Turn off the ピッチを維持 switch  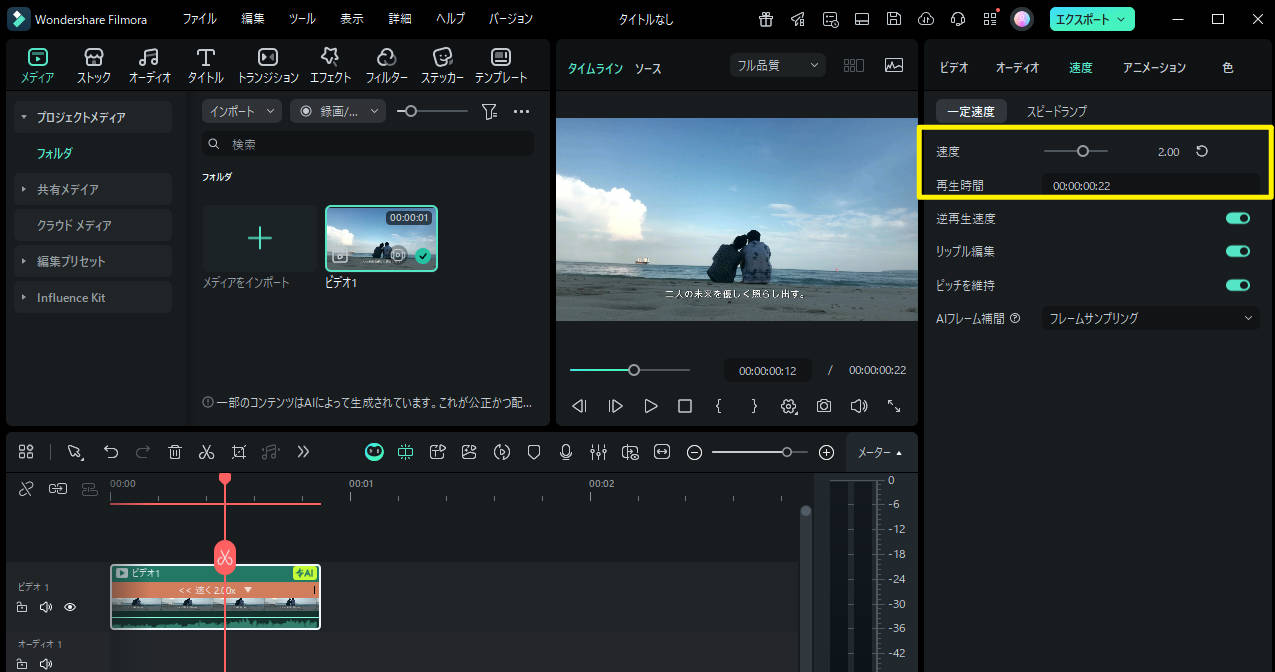[x=1237, y=285]
